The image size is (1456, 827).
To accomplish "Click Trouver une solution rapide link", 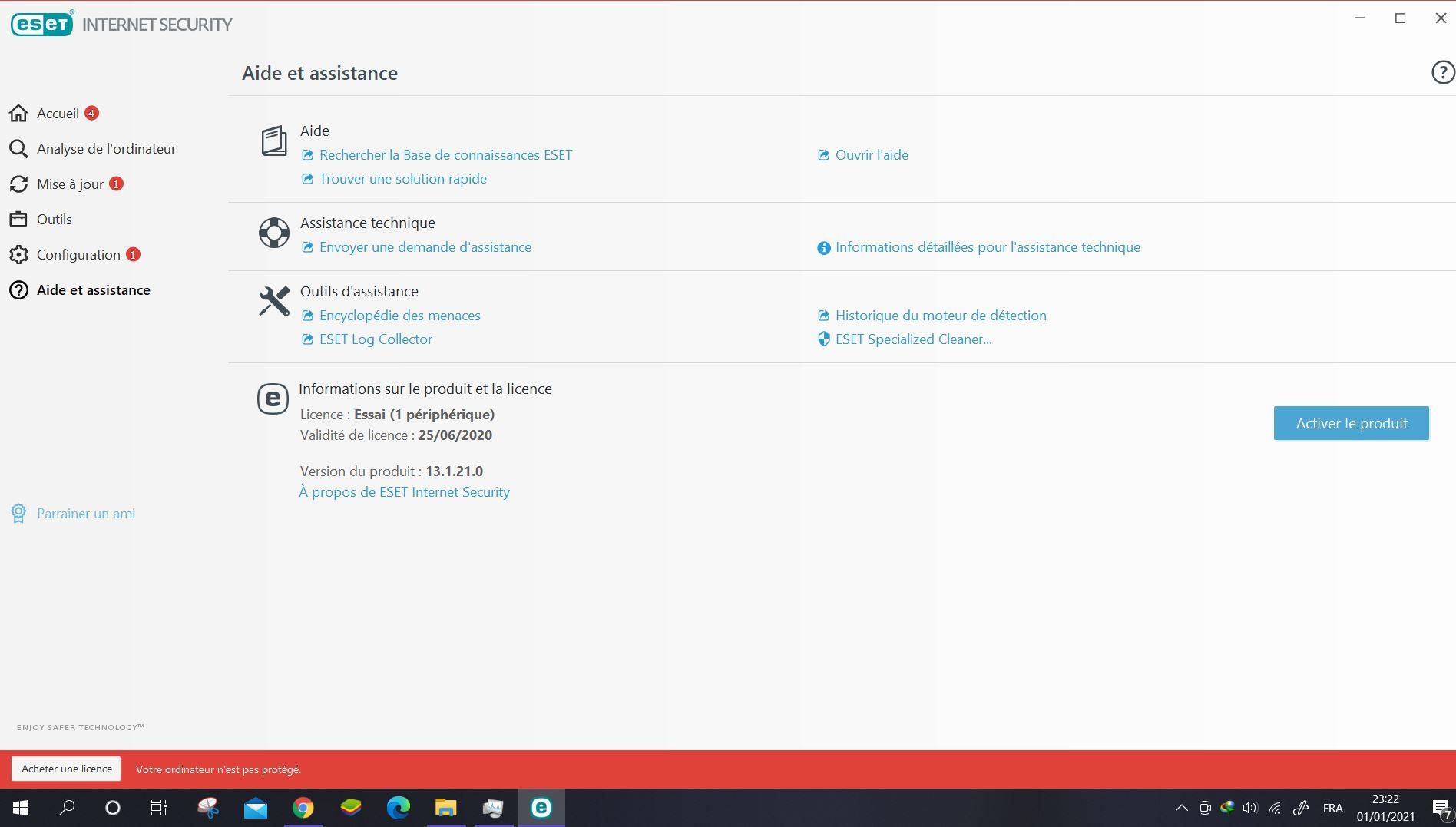I will pos(403,179).
